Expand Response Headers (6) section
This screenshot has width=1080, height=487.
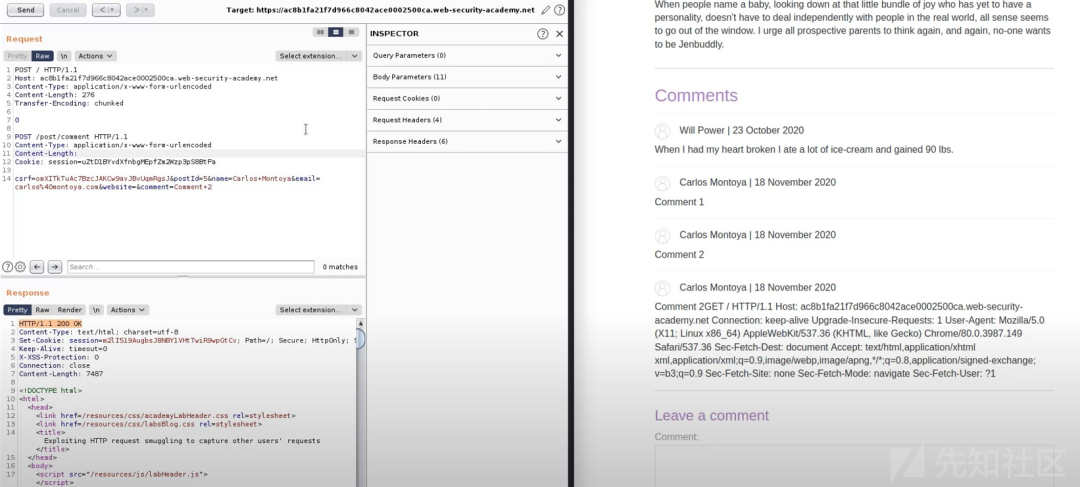tap(467, 141)
